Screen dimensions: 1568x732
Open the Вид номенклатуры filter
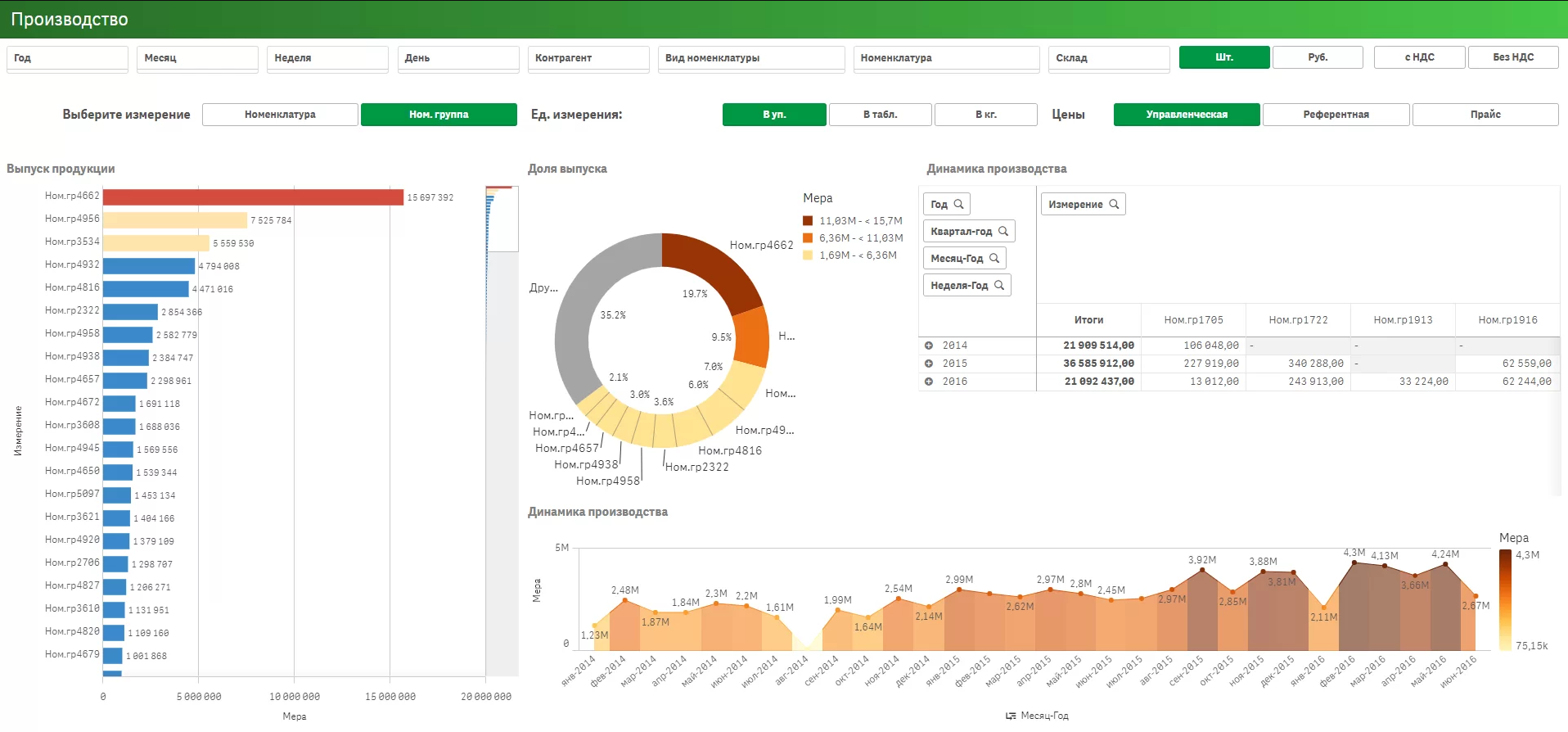[x=751, y=58]
